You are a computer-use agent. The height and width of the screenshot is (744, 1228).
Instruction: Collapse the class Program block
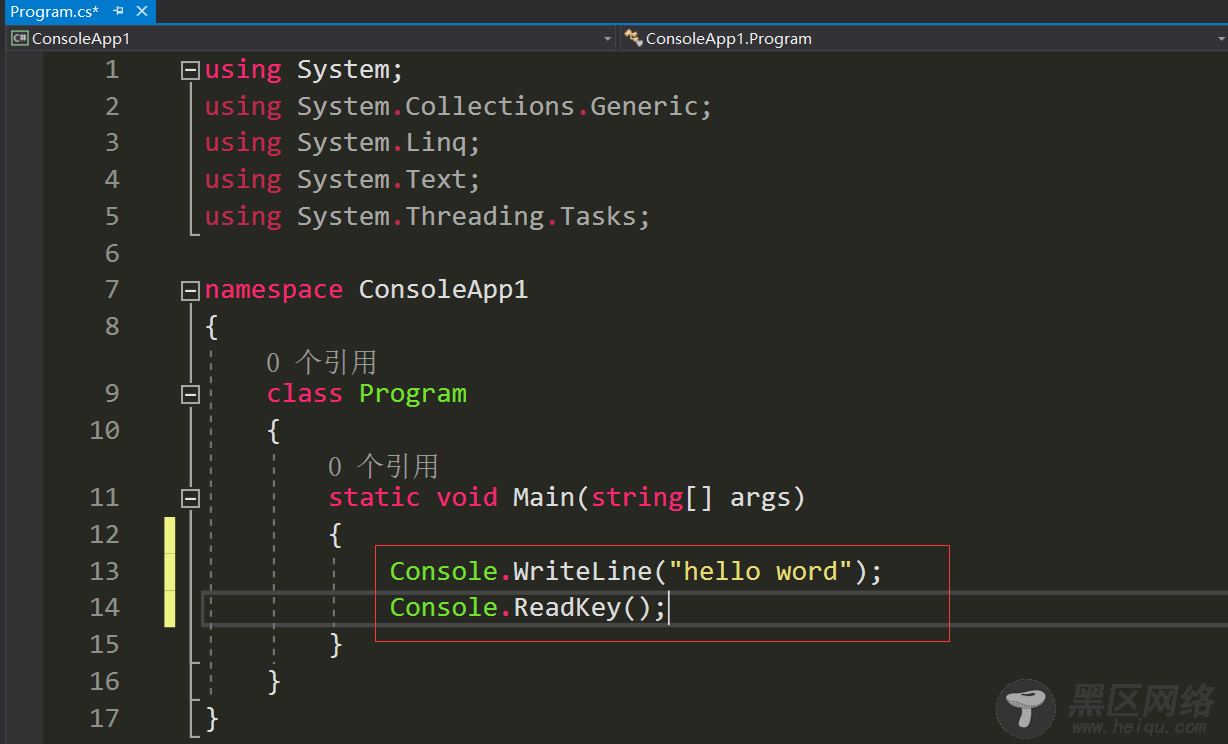tap(190, 394)
